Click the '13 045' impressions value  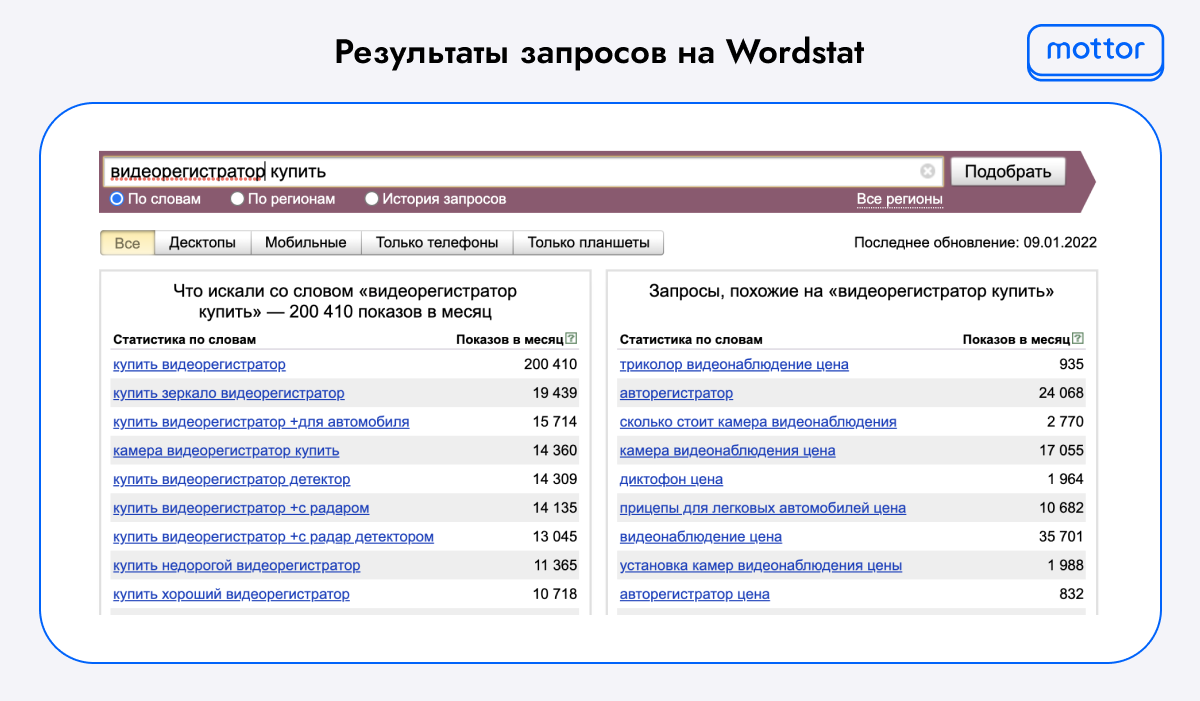pyautogui.click(x=554, y=537)
